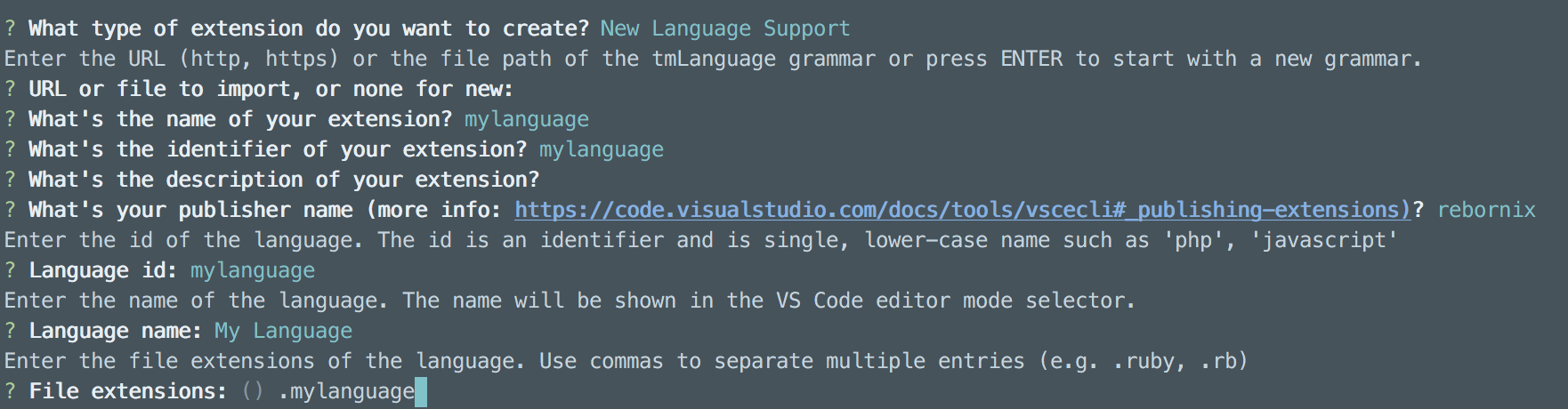This screenshot has height=409, width=1568.
Task: Click the question mark before "Language id"
Action: 10,270
